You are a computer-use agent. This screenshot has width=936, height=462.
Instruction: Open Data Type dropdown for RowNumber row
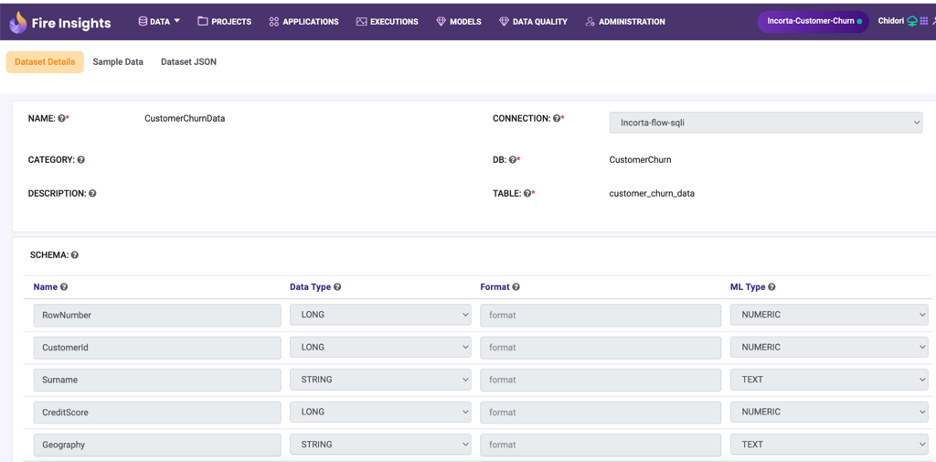pos(380,315)
